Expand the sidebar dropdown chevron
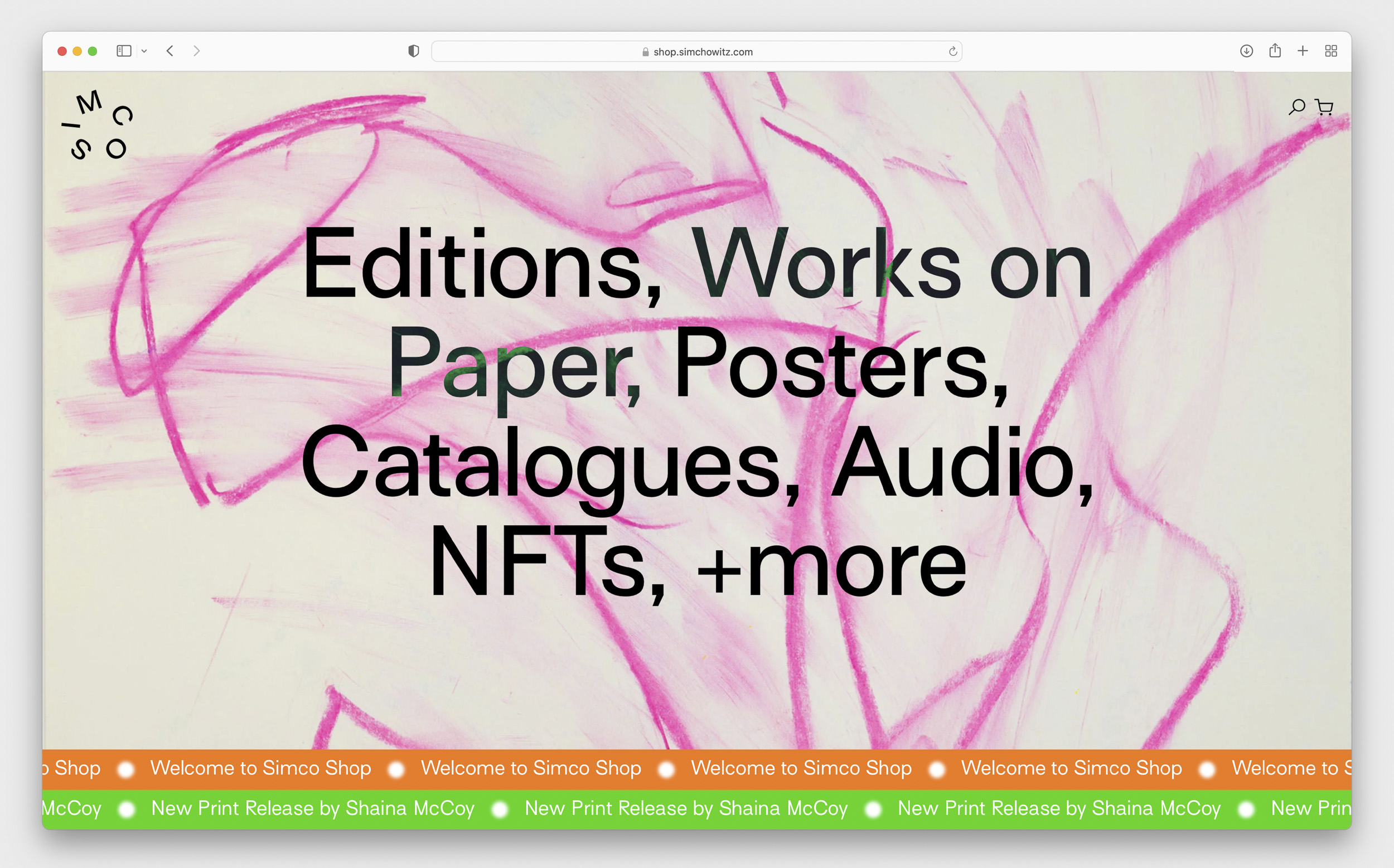The width and height of the screenshot is (1394, 868). click(x=144, y=51)
